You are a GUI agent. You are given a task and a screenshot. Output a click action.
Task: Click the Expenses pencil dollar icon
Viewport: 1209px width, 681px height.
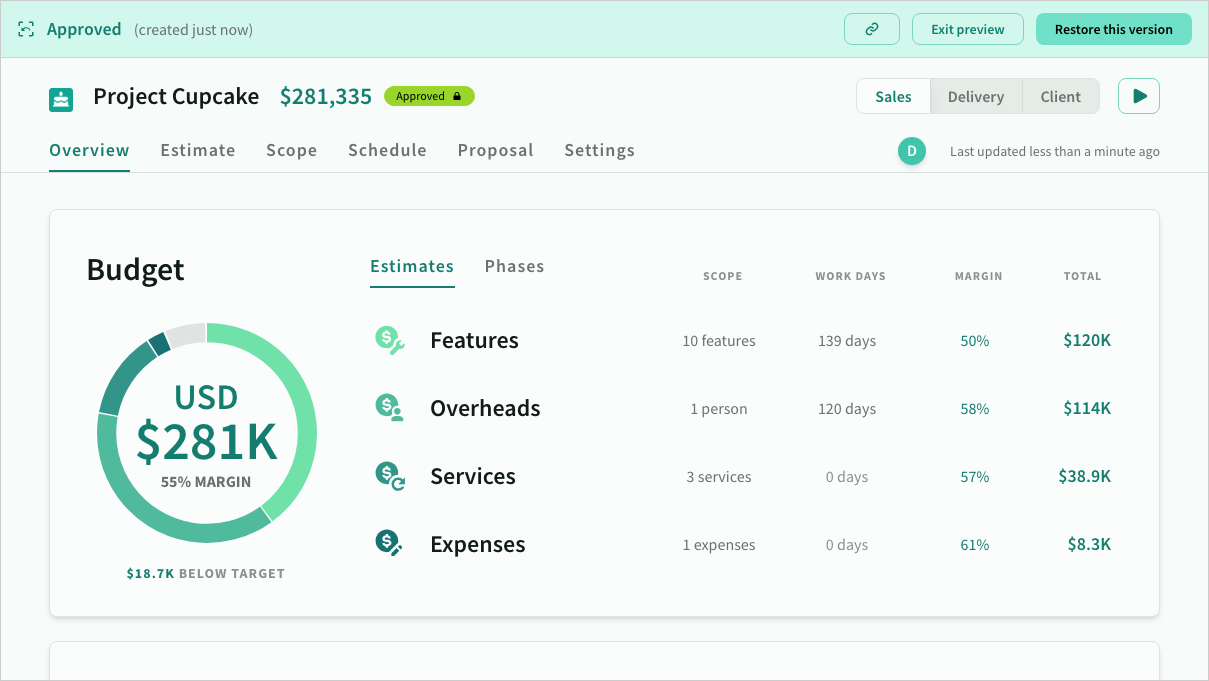[x=389, y=544]
